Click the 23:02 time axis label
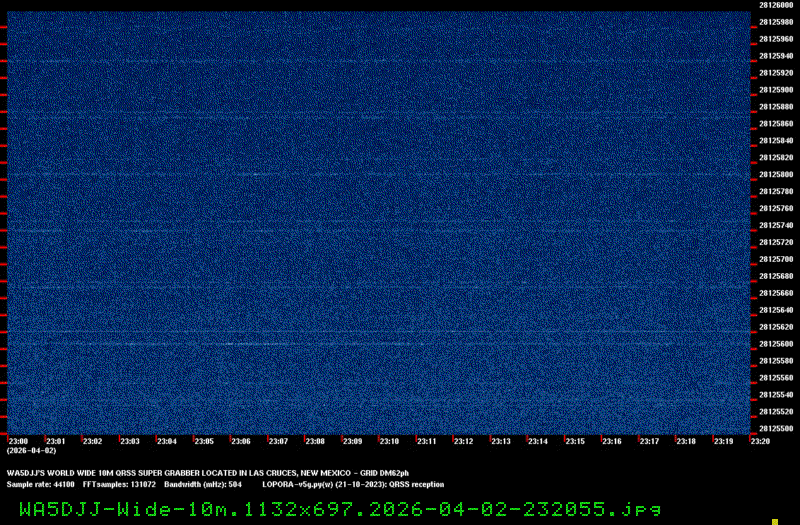This screenshot has width=800, height=525. [x=92, y=441]
